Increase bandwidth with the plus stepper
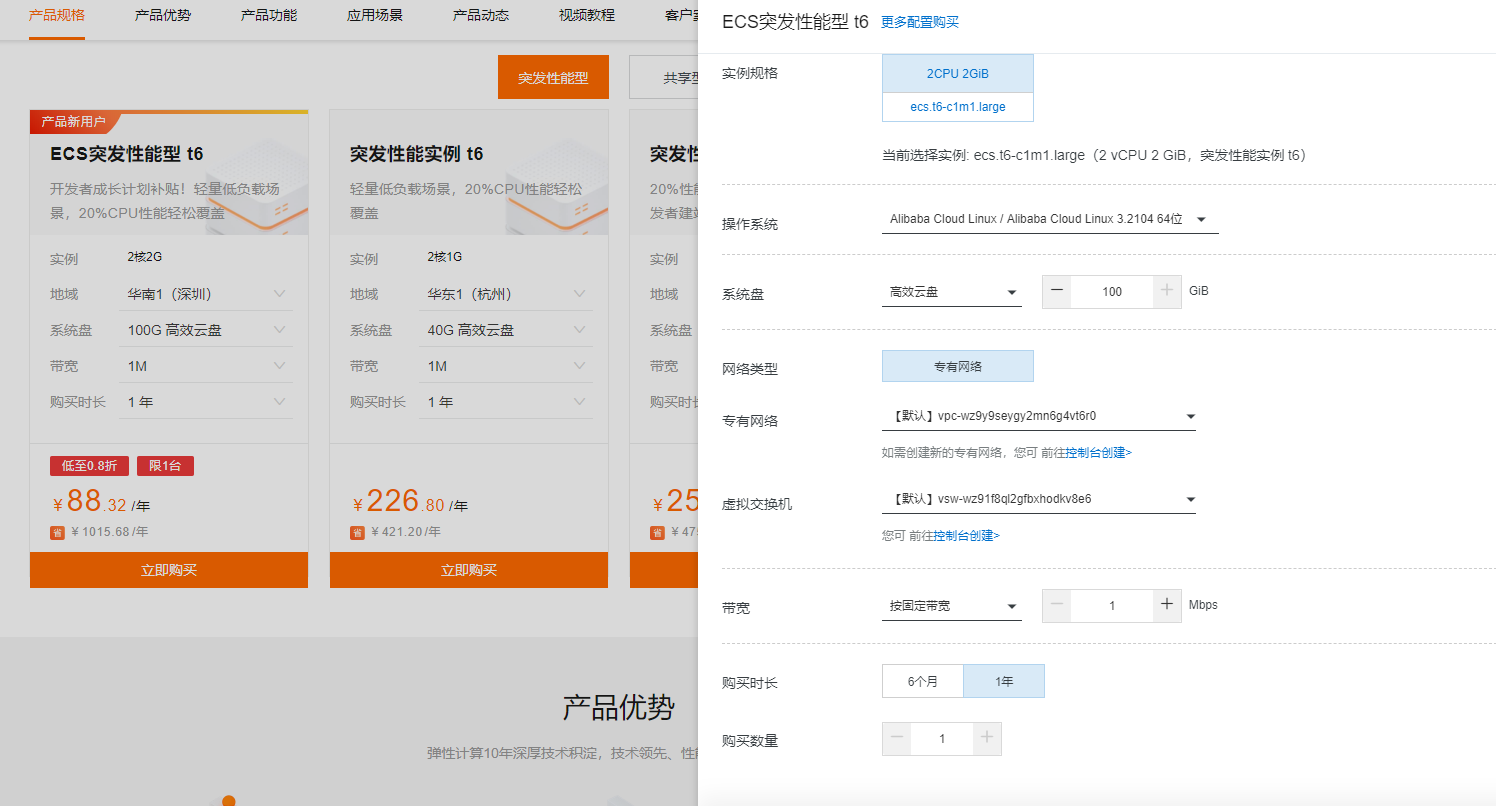This screenshot has height=806, width=1496. click(x=1167, y=605)
